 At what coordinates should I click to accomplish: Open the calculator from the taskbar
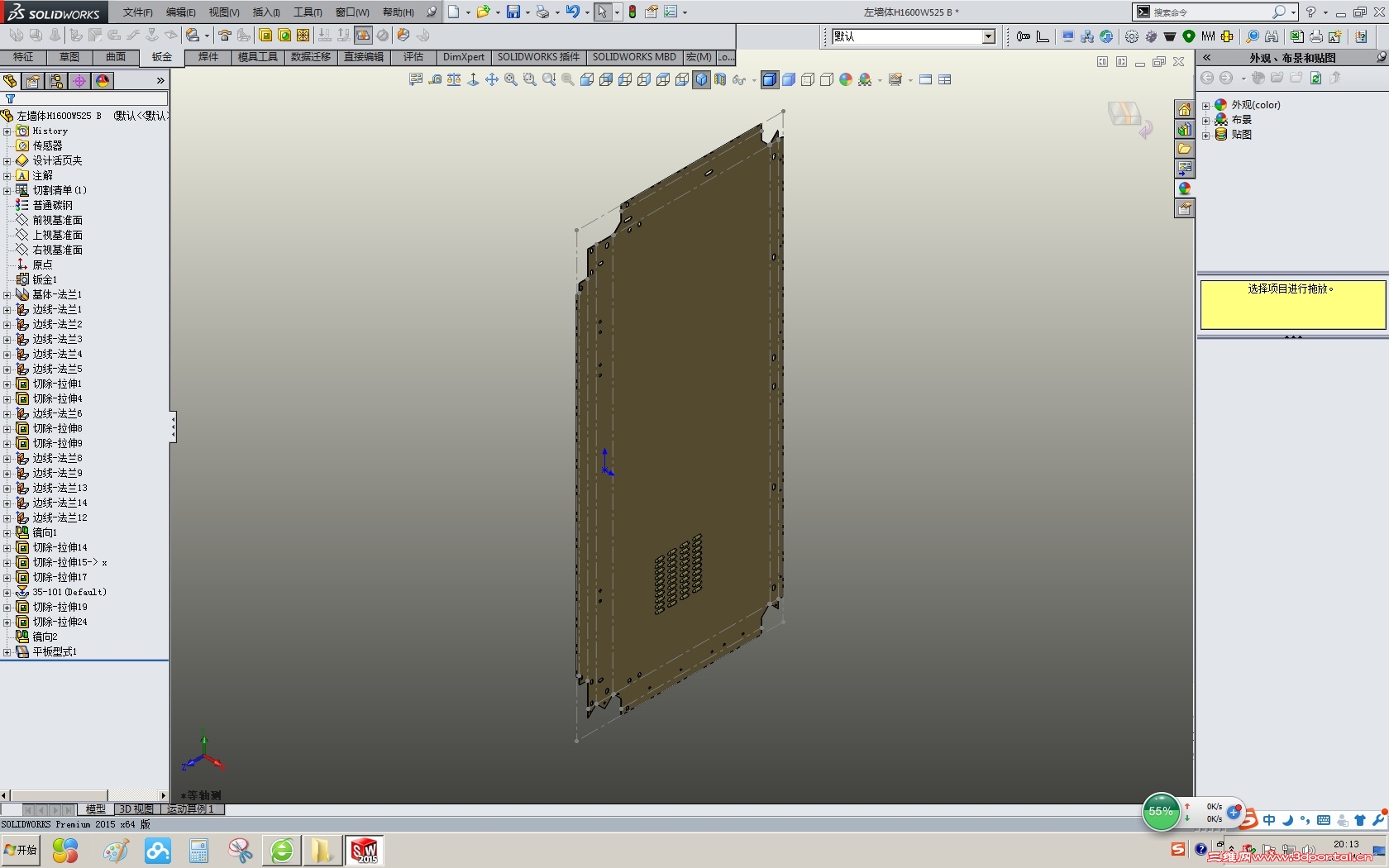198,851
